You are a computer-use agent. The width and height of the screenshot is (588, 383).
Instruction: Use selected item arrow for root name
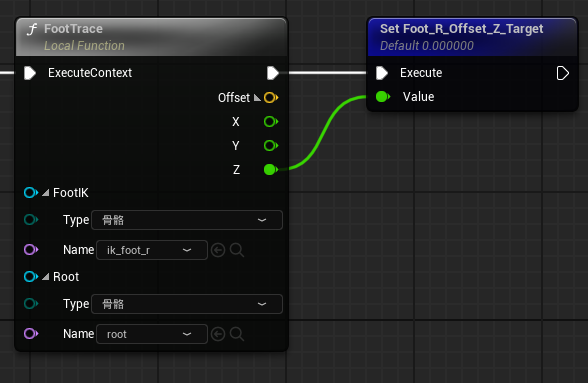tap(218, 334)
